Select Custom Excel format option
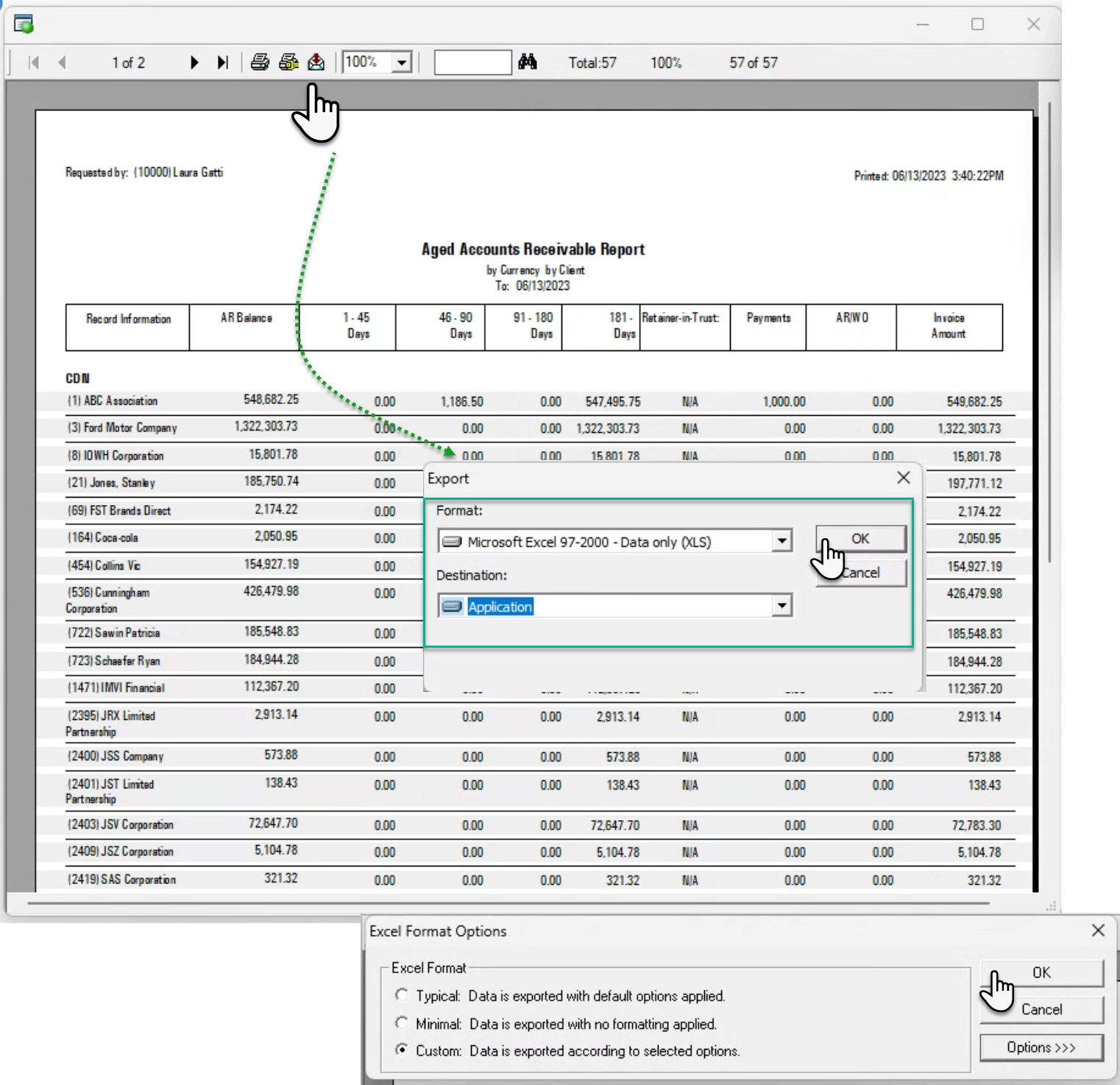1120x1085 pixels. (401, 1050)
